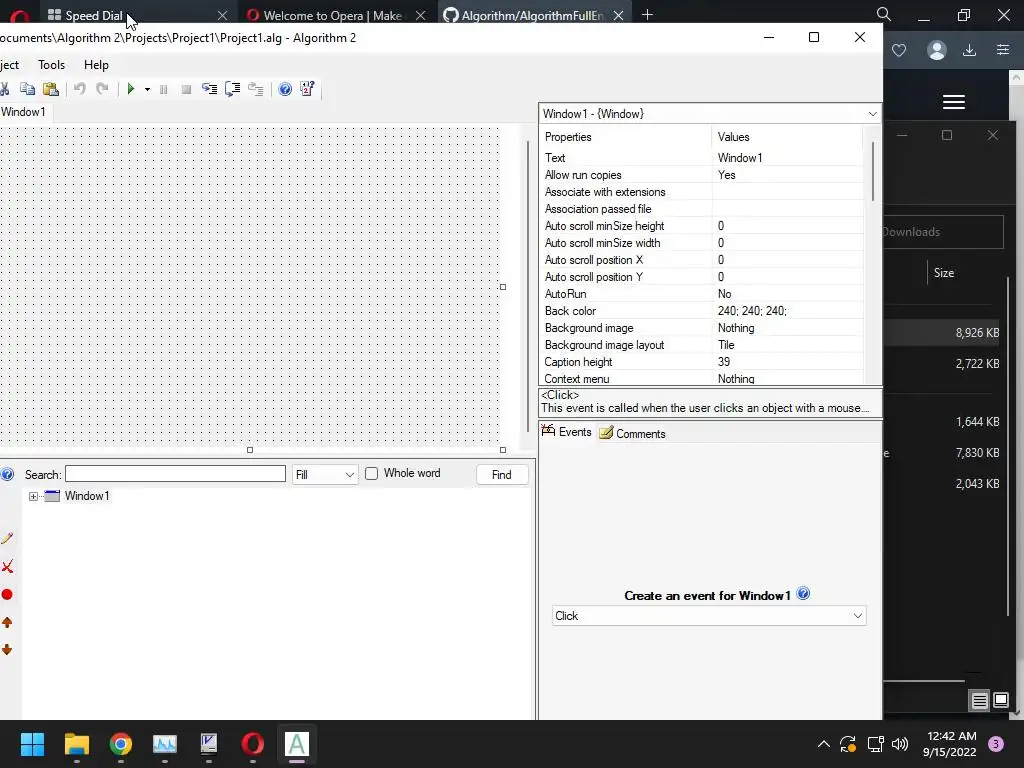Select Window1 in the algorithm tree
1024x768 pixels.
87,496
